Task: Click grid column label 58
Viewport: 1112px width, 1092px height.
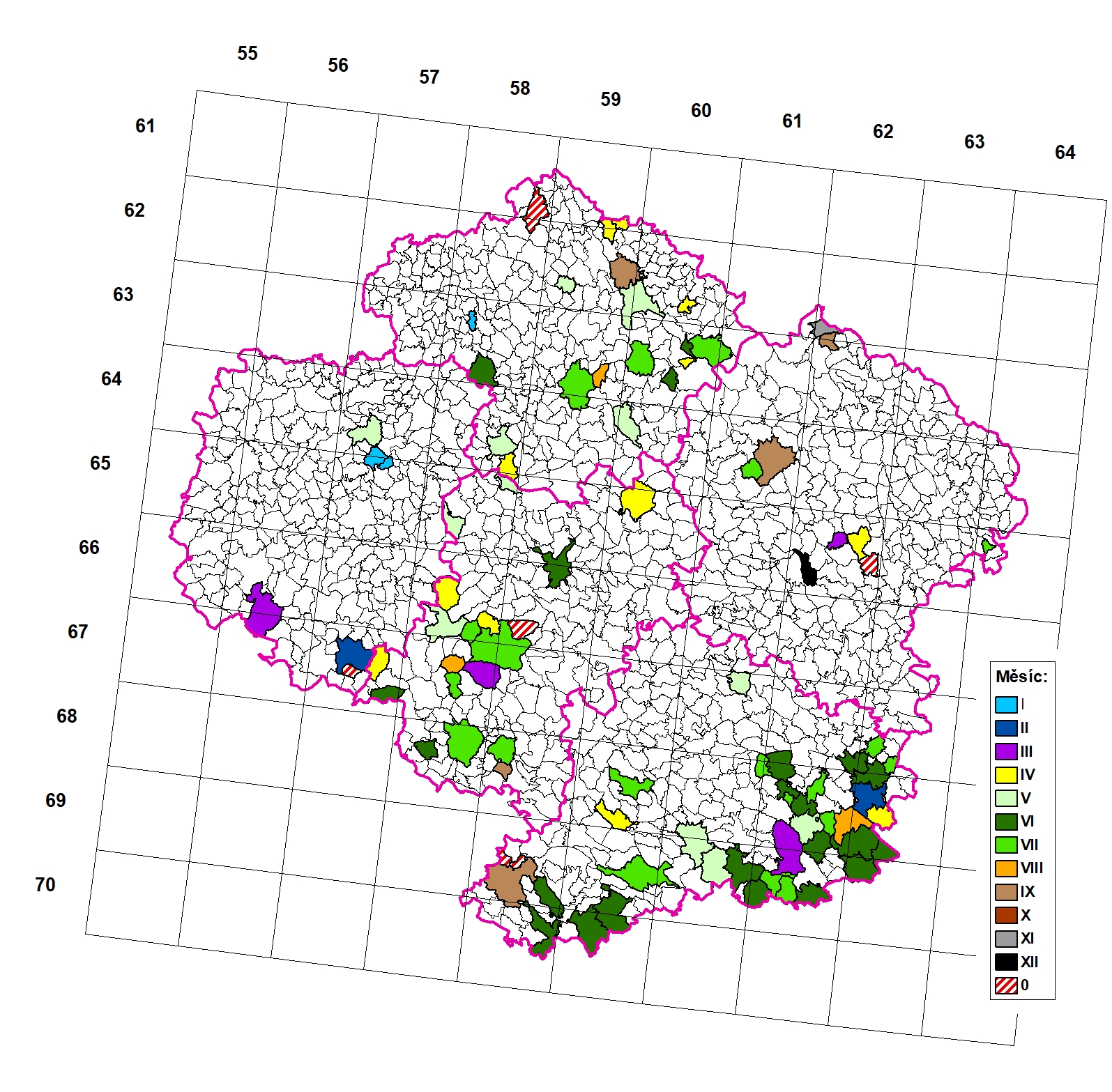Action: click(x=520, y=89)
